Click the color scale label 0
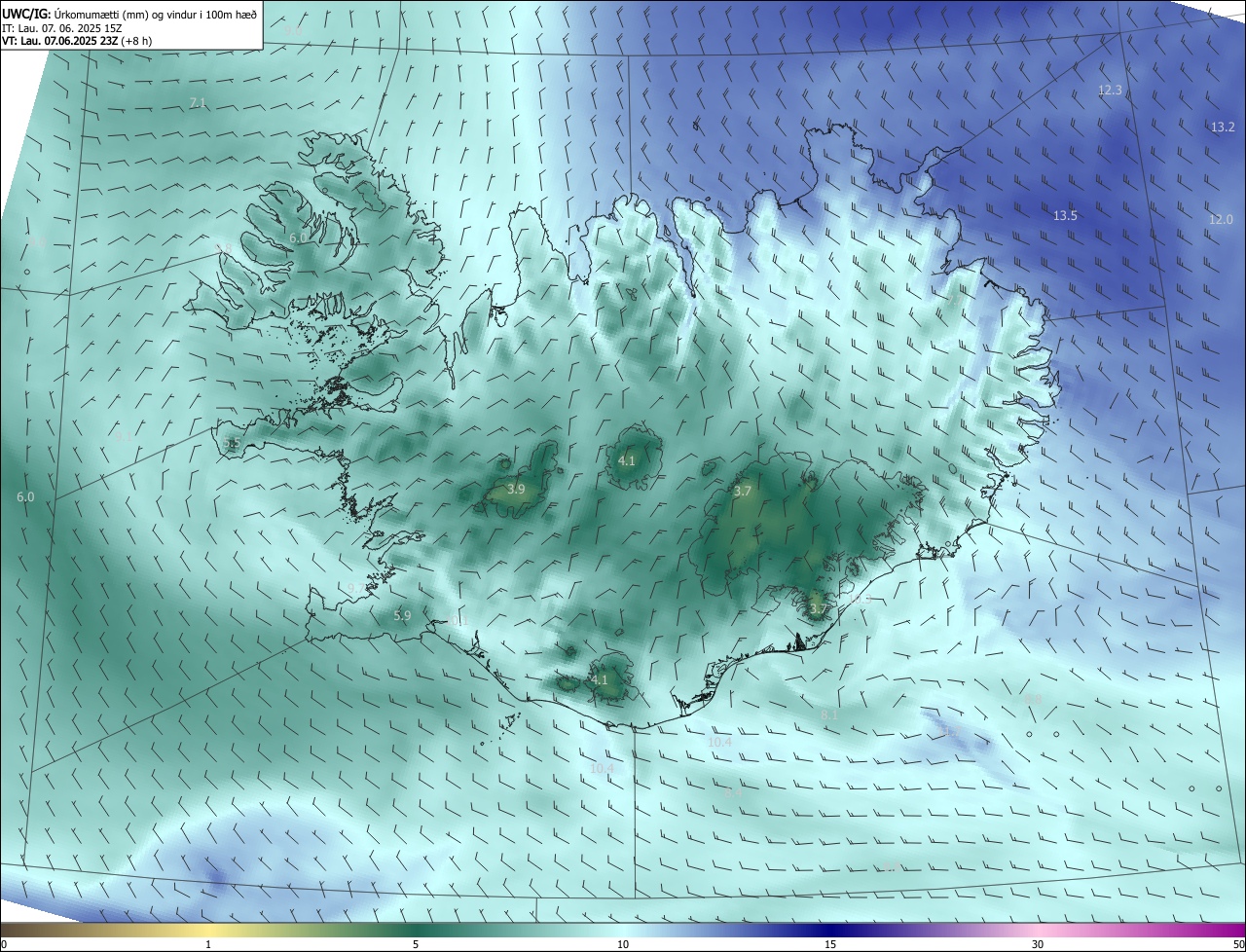This screenshot has width=1246, height=952. pyautogui.click(x=4, y=944)
